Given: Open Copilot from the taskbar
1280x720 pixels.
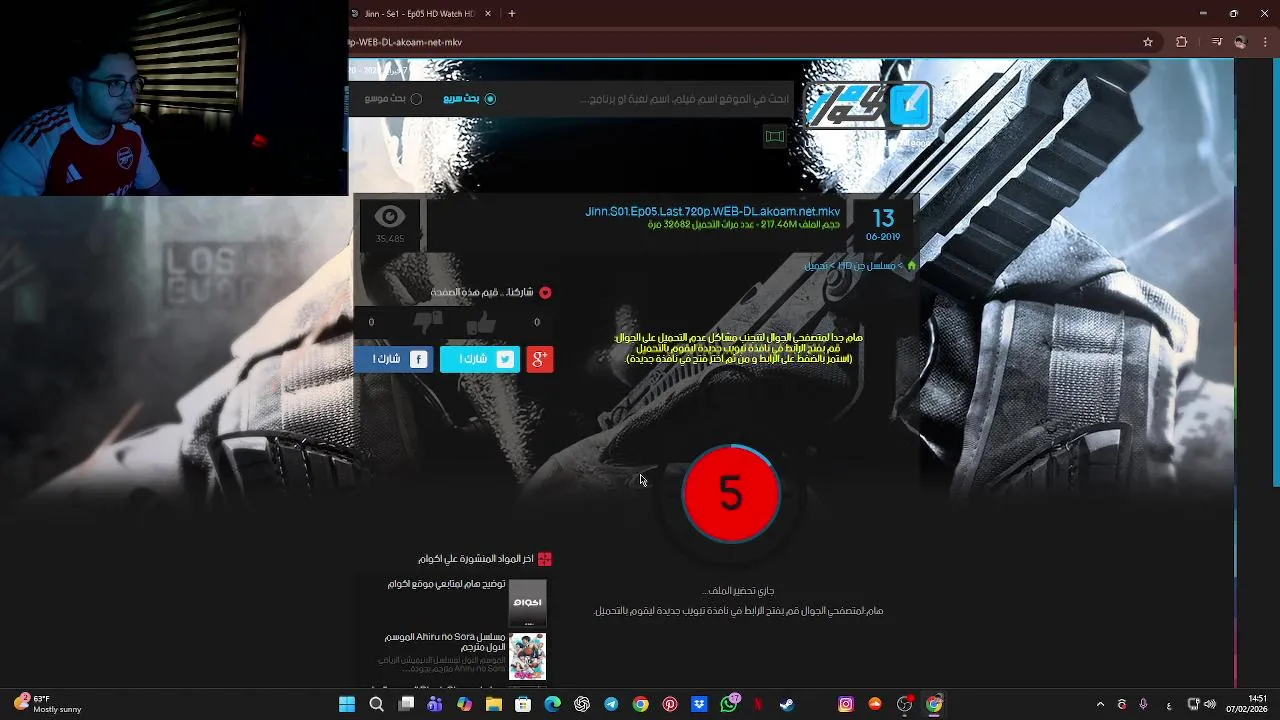Looking at the screenshot, I should (x=464, y=704).
